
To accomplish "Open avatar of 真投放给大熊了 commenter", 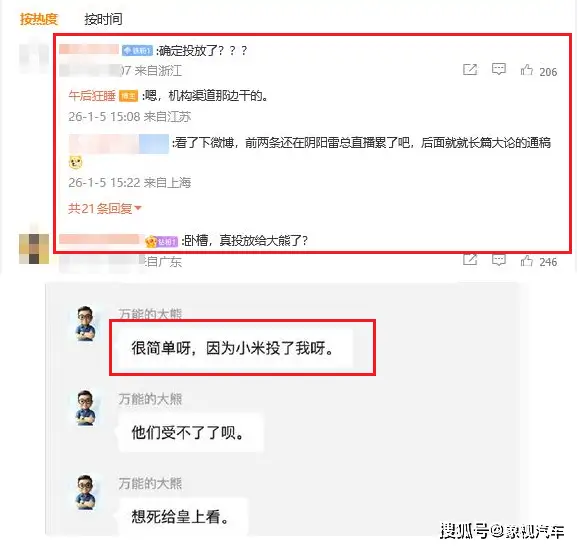I will [34, 249].
